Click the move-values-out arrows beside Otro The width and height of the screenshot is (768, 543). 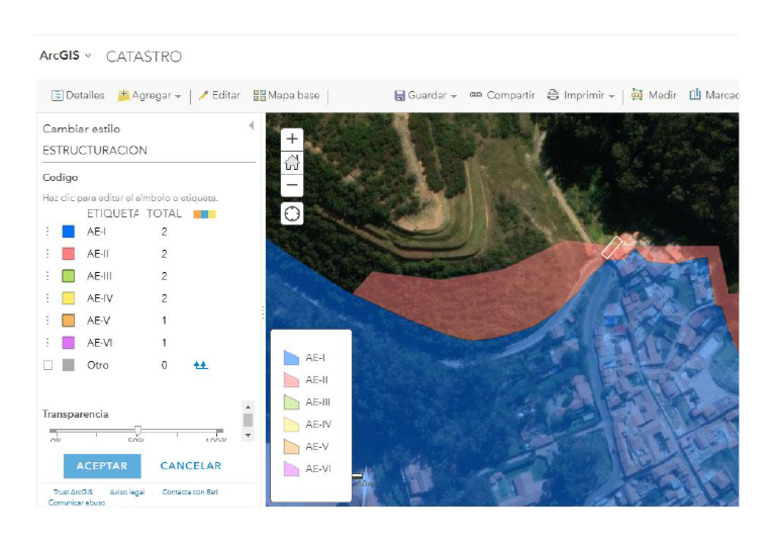click(x=200, y=365)
